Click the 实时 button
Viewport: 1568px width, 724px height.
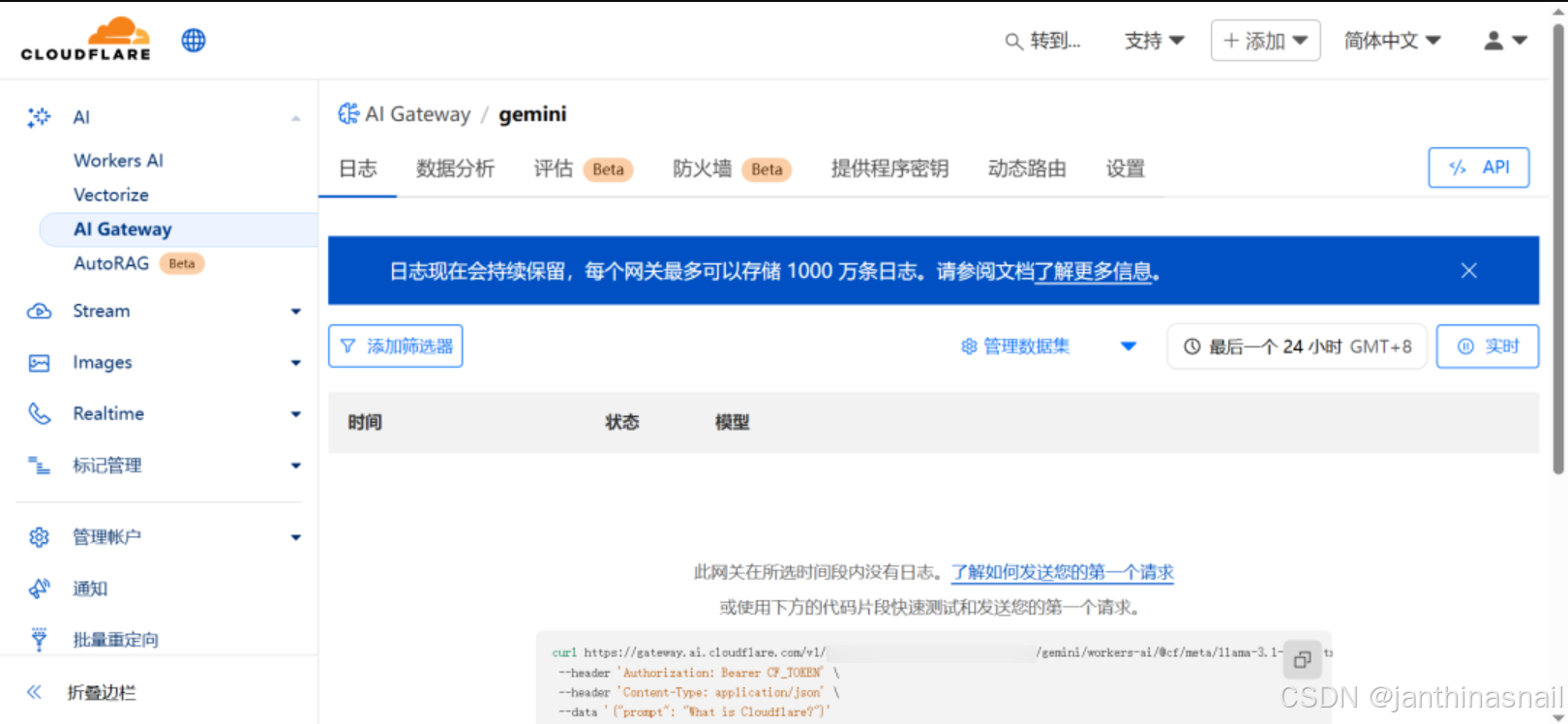1488,347
